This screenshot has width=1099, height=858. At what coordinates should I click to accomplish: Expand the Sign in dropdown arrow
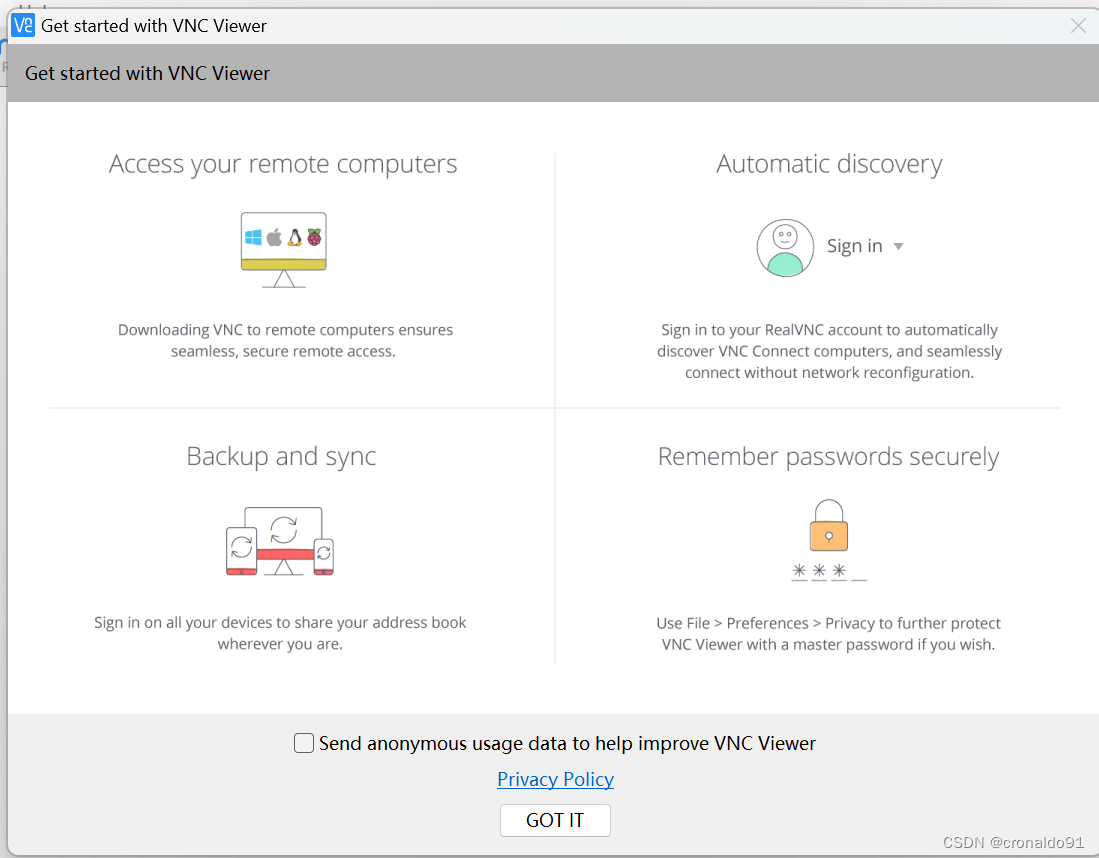[x=899, y=247]
